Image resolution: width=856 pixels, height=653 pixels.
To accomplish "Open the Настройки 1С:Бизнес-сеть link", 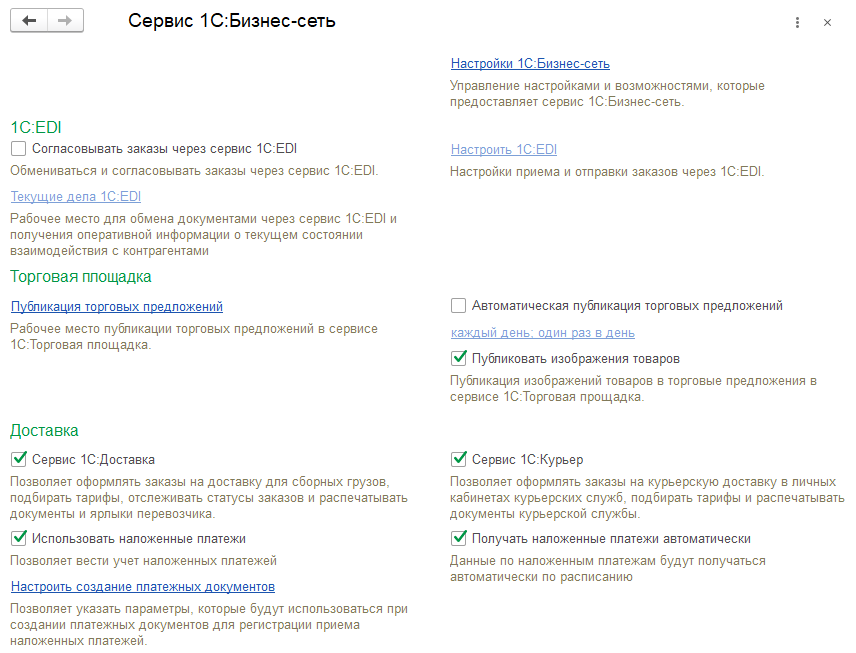I will click(530, 64).
